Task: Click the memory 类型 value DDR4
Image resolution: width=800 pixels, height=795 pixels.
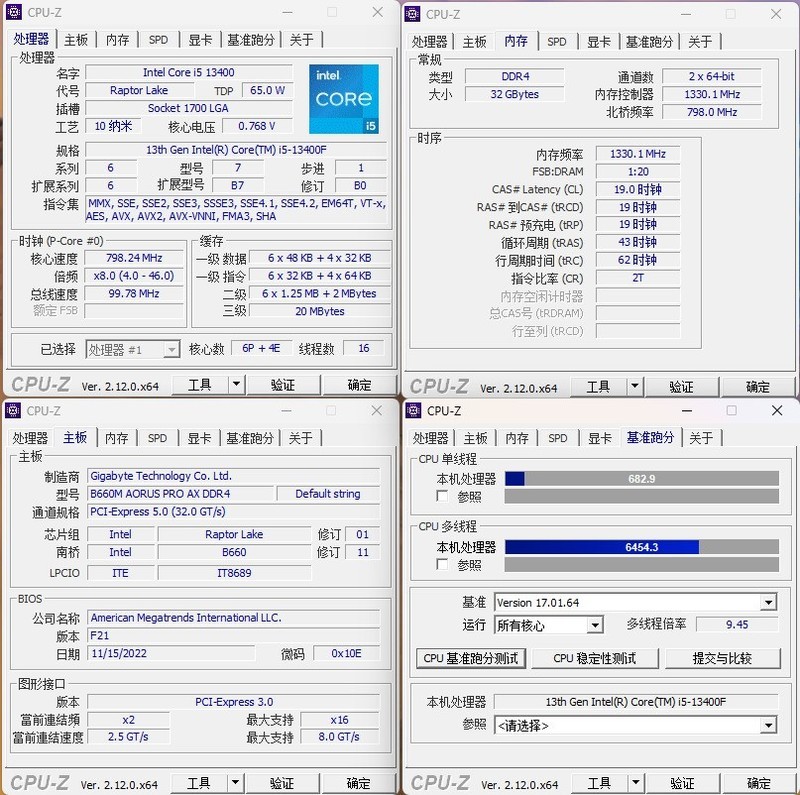Action: pos(515,77)
